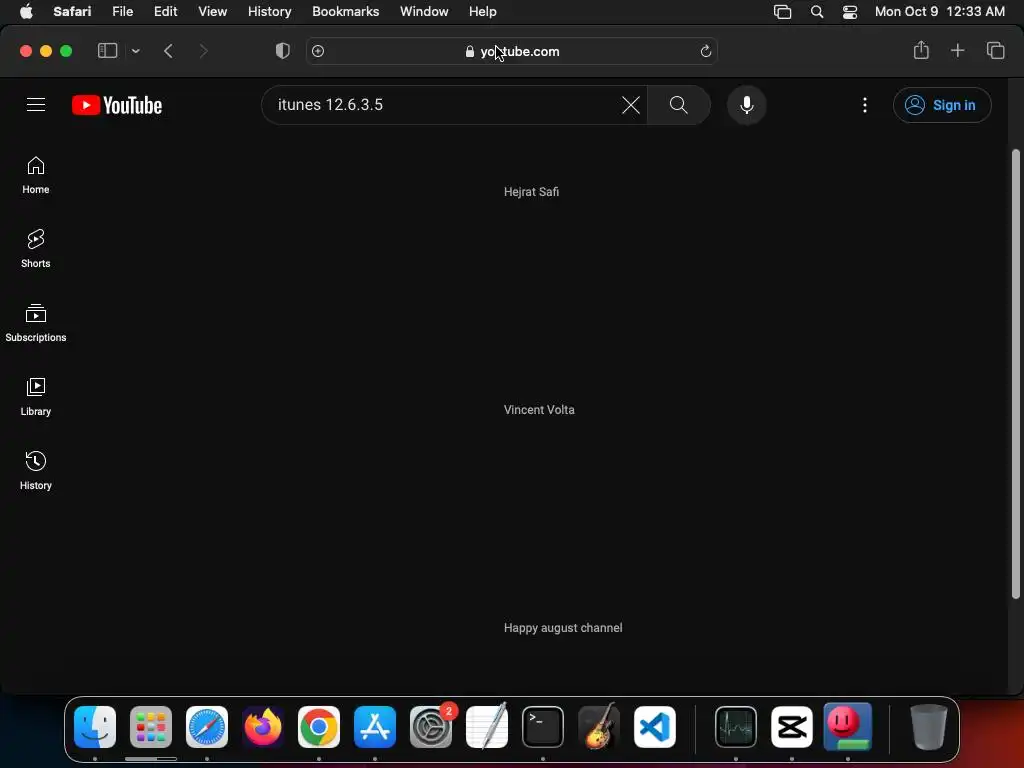Reload the page

coord(705,51)
